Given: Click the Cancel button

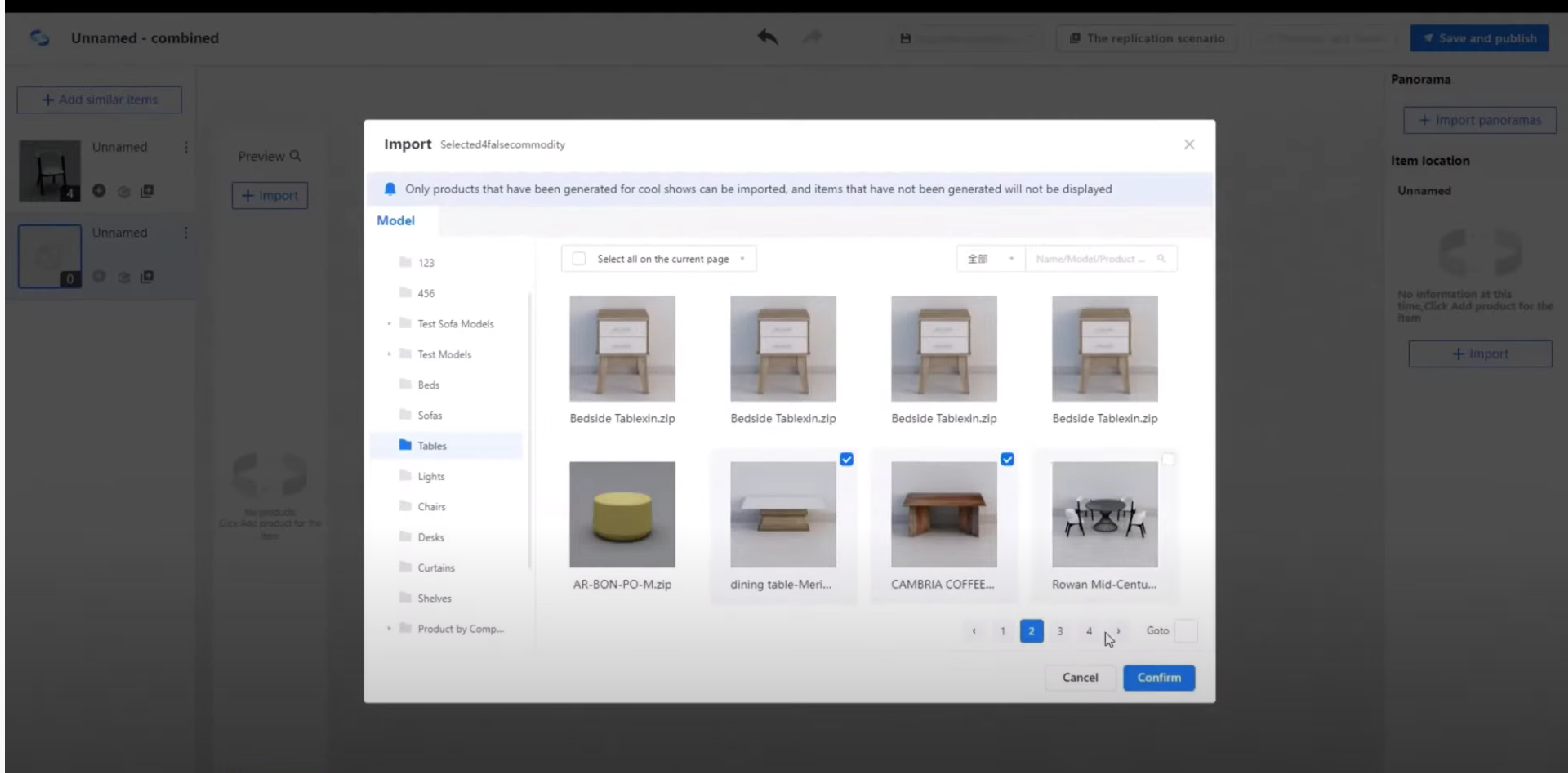Looking at the screenshot, I should point(1080,677).
